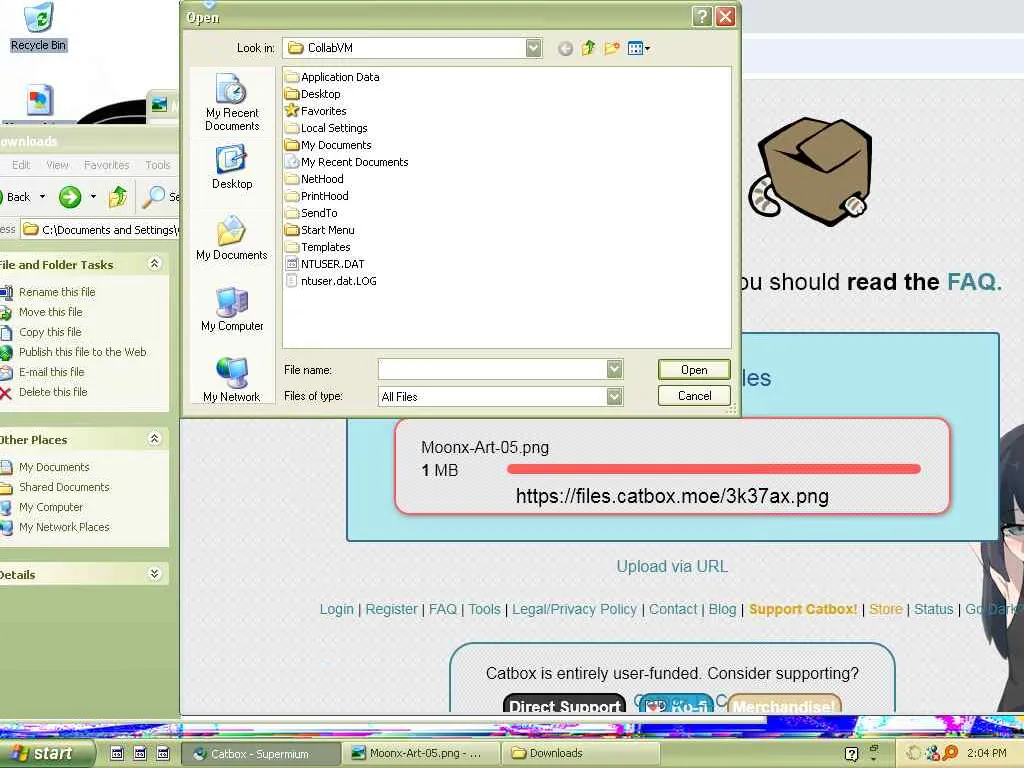
Task: Select the ntuser.dat.LOG file
Action: tap(331, 281)
